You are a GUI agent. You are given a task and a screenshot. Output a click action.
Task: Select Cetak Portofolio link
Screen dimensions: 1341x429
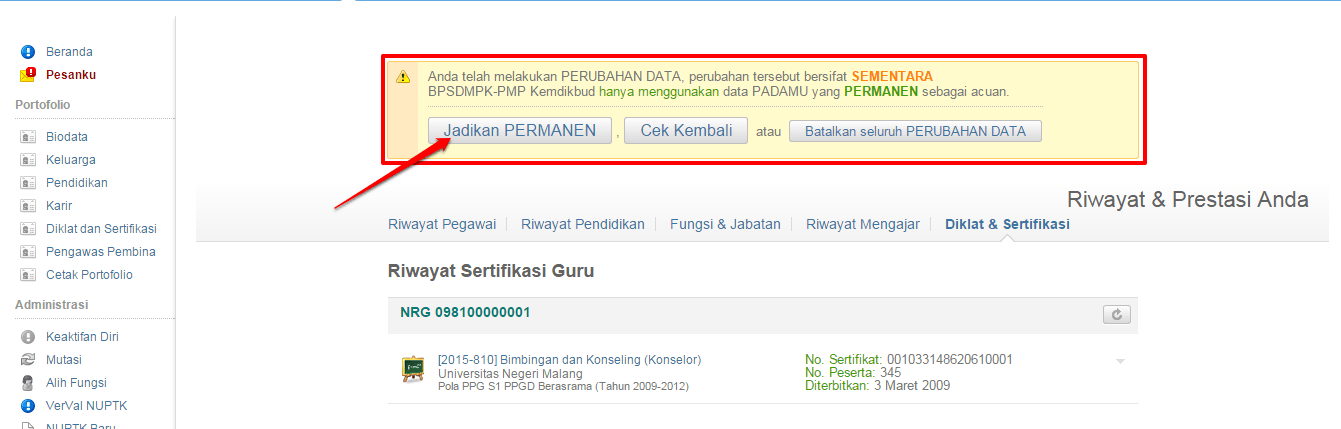[x=89, y=275]
